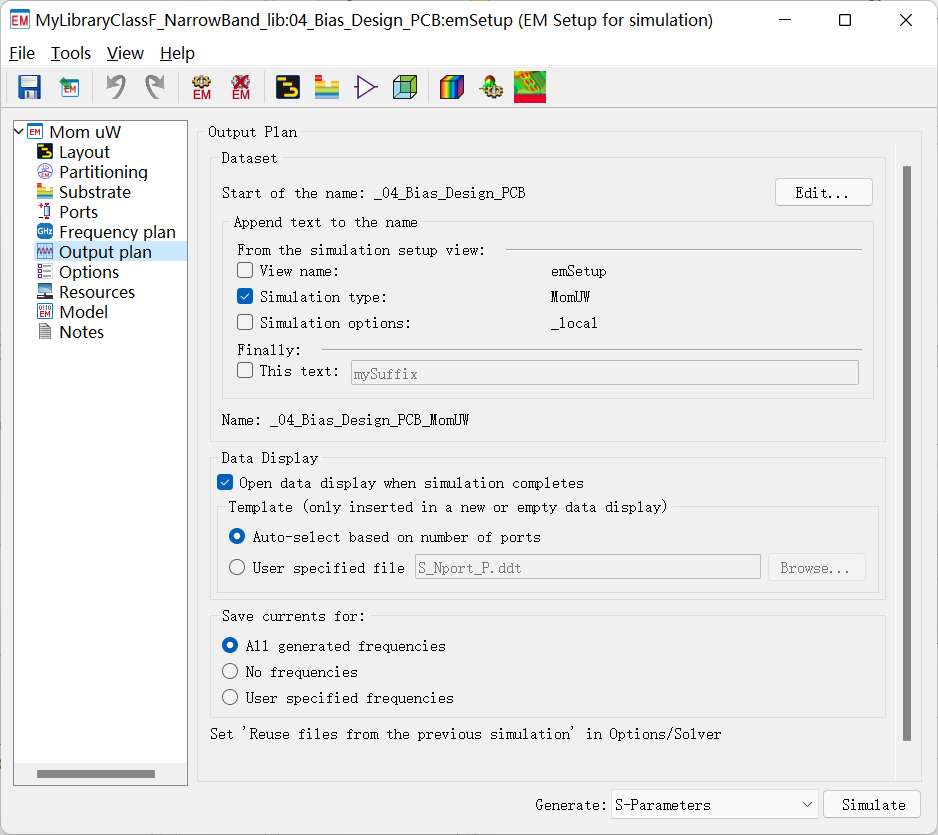Enable the This text checkbox

(245, 370)
